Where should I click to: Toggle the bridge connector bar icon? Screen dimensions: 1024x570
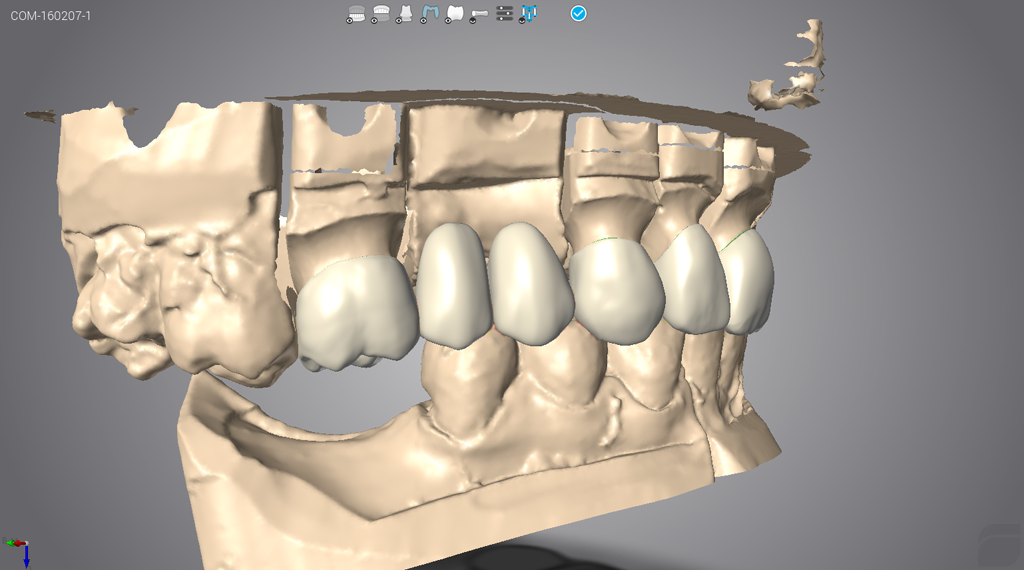pos(479,15)
